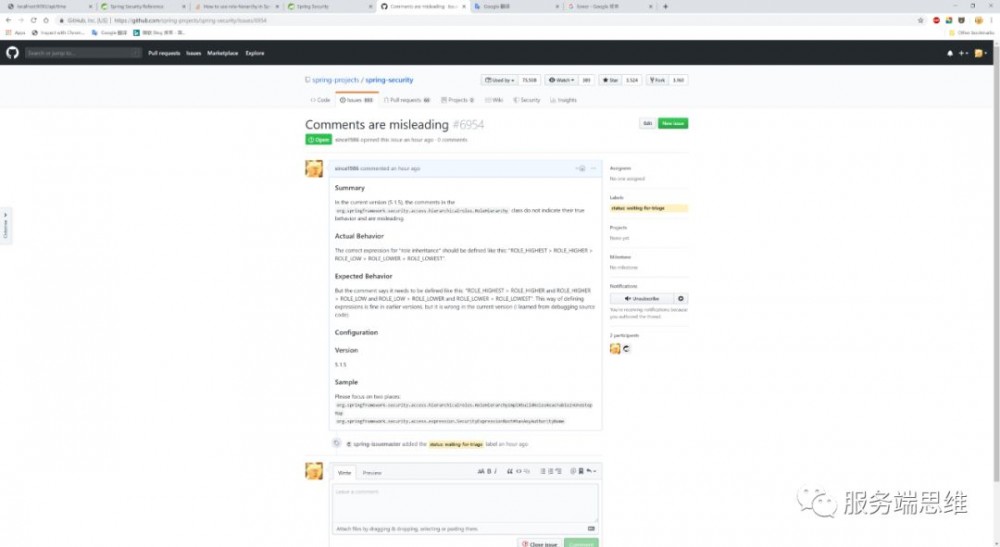Switch to the Wiki tab

[x=494, y=100]
